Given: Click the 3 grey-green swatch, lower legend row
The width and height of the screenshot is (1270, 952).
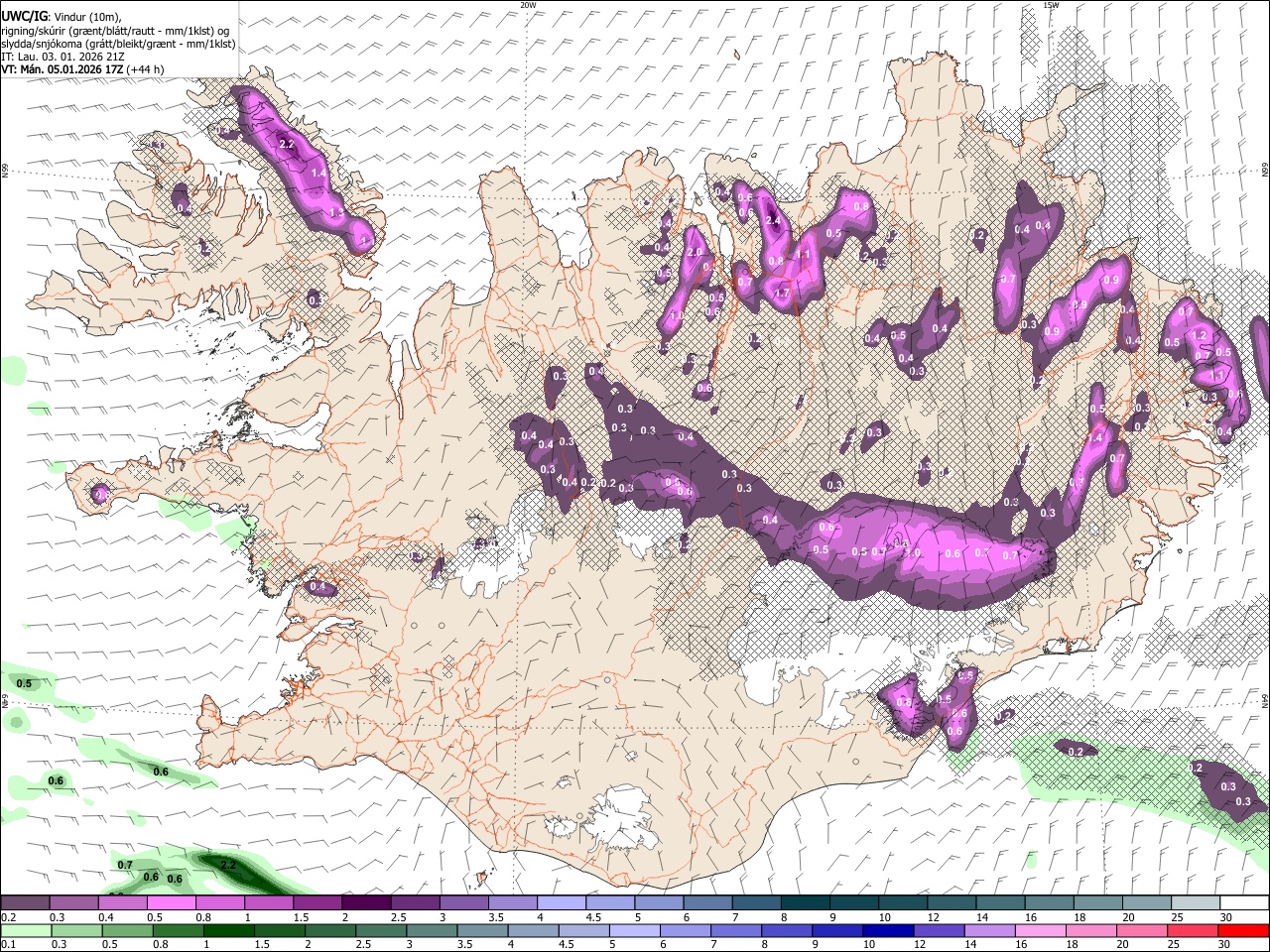Looking at the screenshot, I should tap(432, 931).
